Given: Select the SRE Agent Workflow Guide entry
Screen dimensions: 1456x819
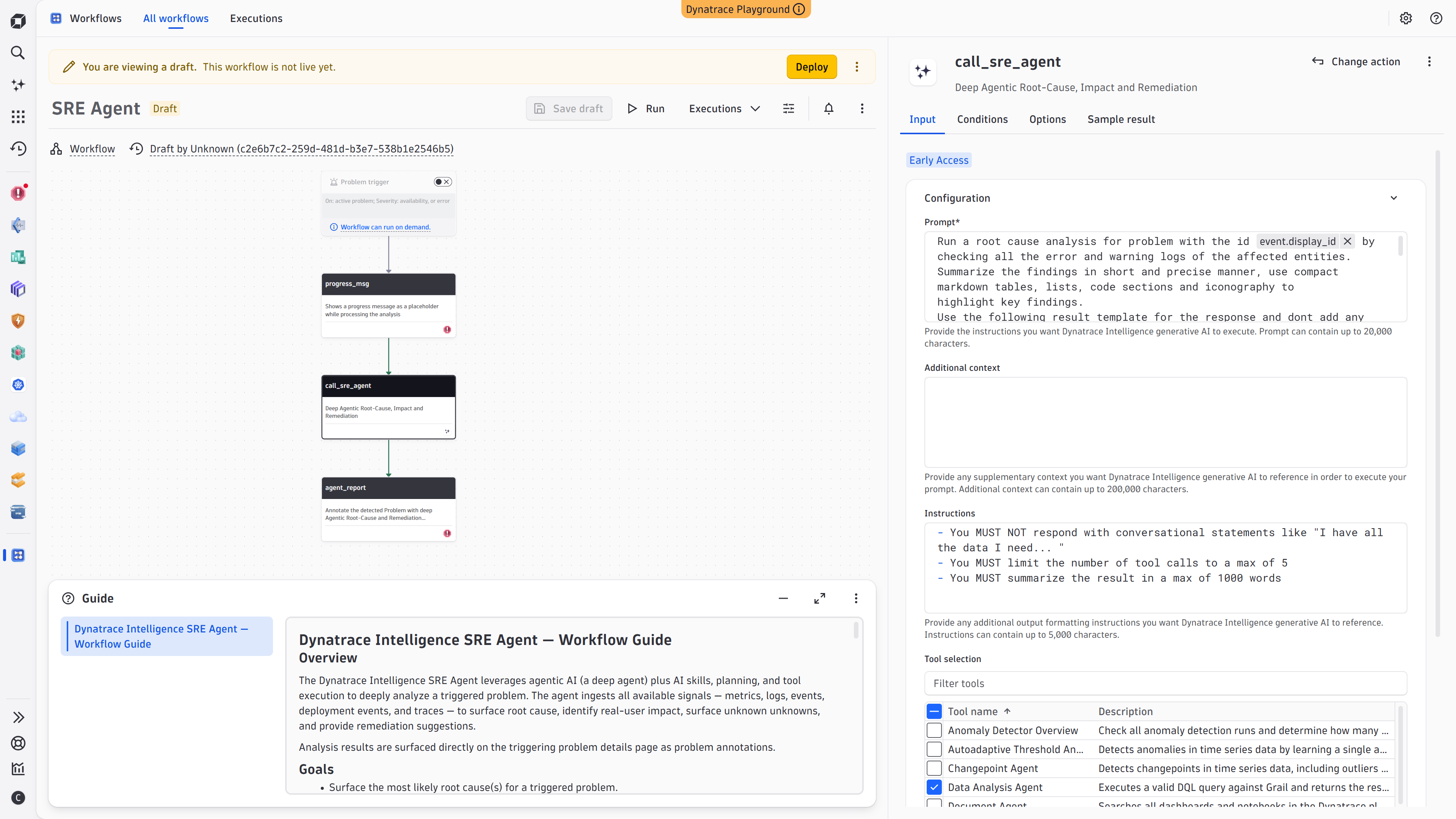Looking at the screenshot, I should click(166, 636).
